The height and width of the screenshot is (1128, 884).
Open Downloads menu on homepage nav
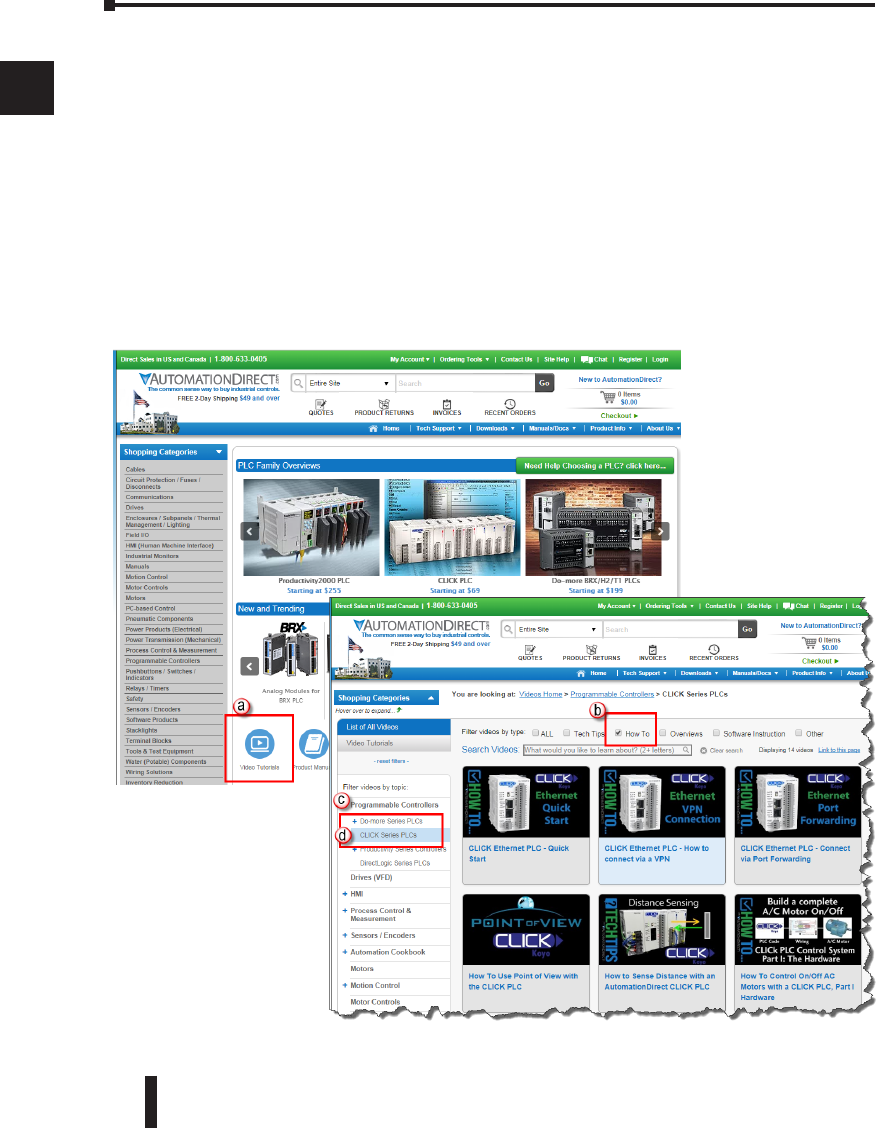tap(496, 428)
